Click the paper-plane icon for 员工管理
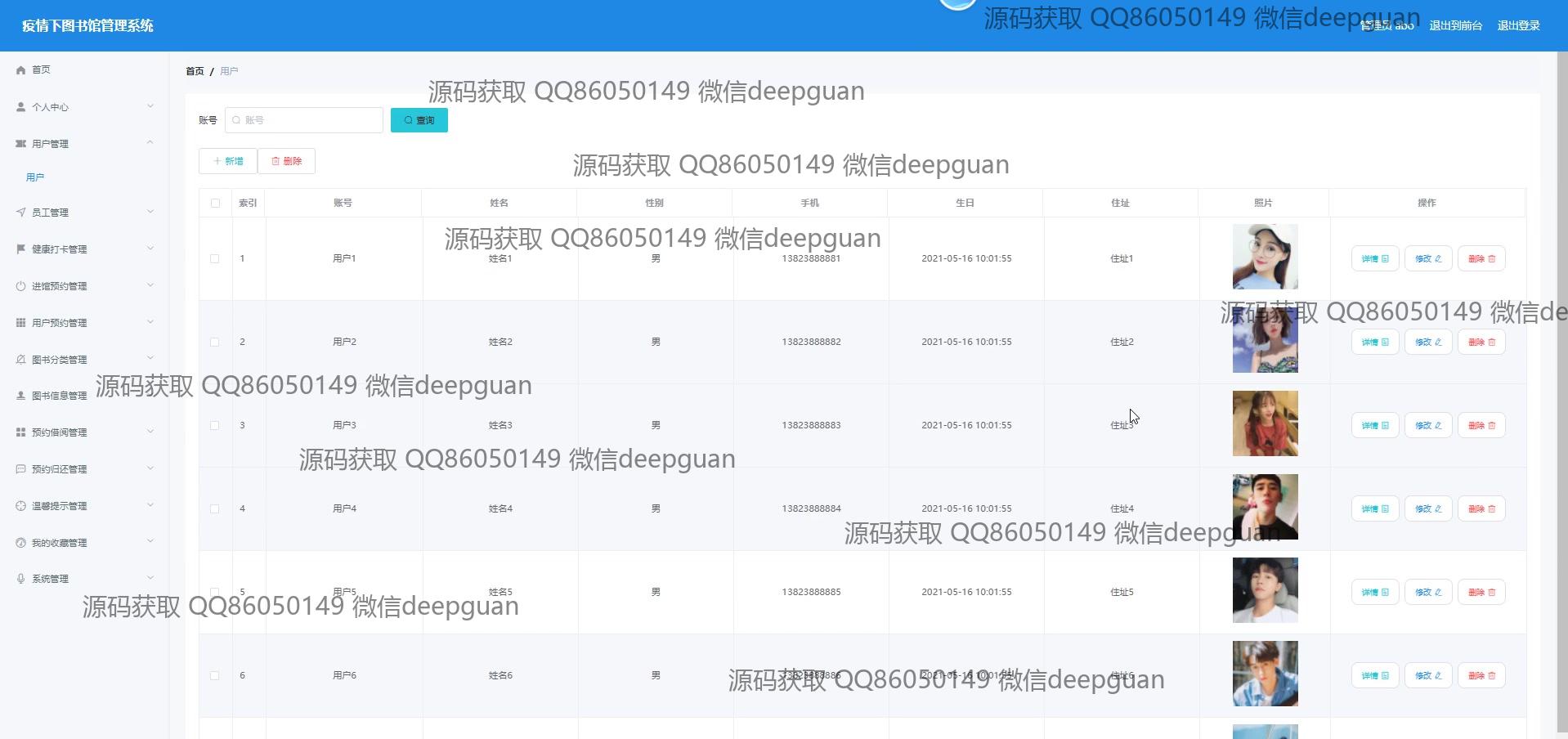The height and width of the screenshot is (739, 1568). (x=21, y=213)
